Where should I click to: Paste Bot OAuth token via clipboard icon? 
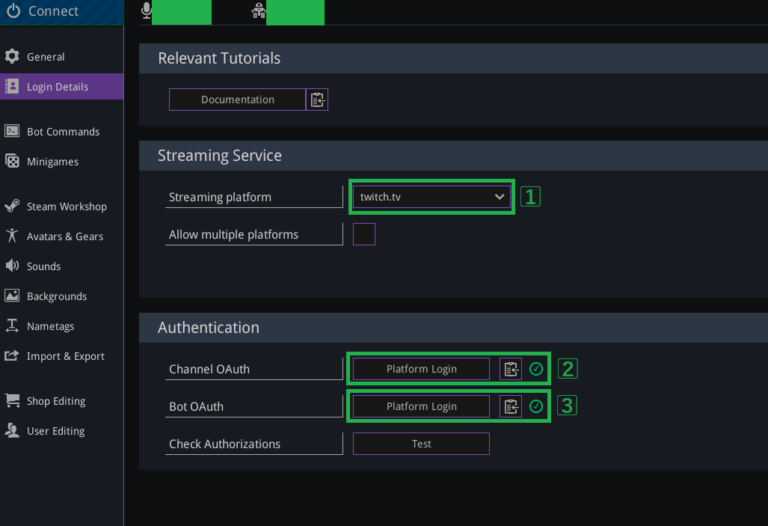[511, 406]
